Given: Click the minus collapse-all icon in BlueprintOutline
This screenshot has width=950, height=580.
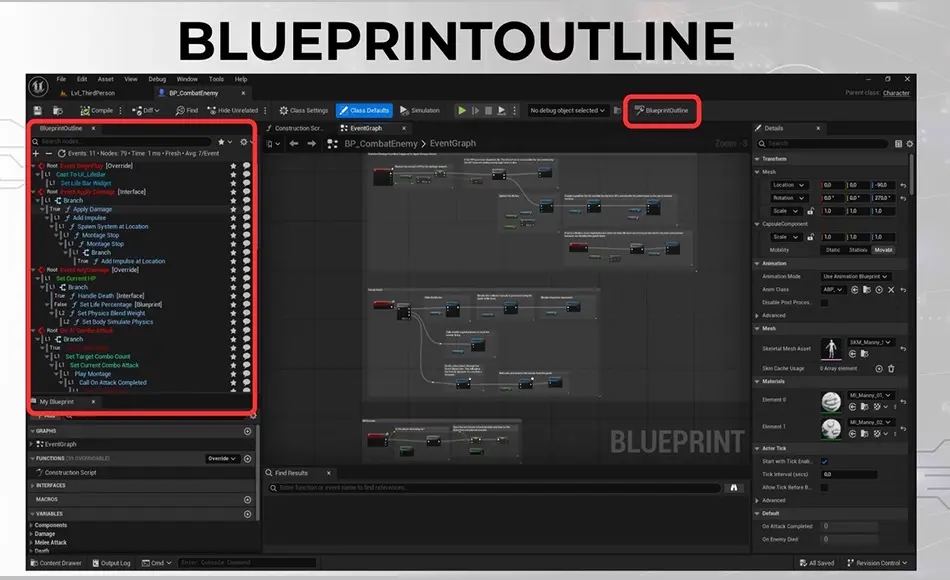Looking at the screenshot, I should [x=48, y=153].
